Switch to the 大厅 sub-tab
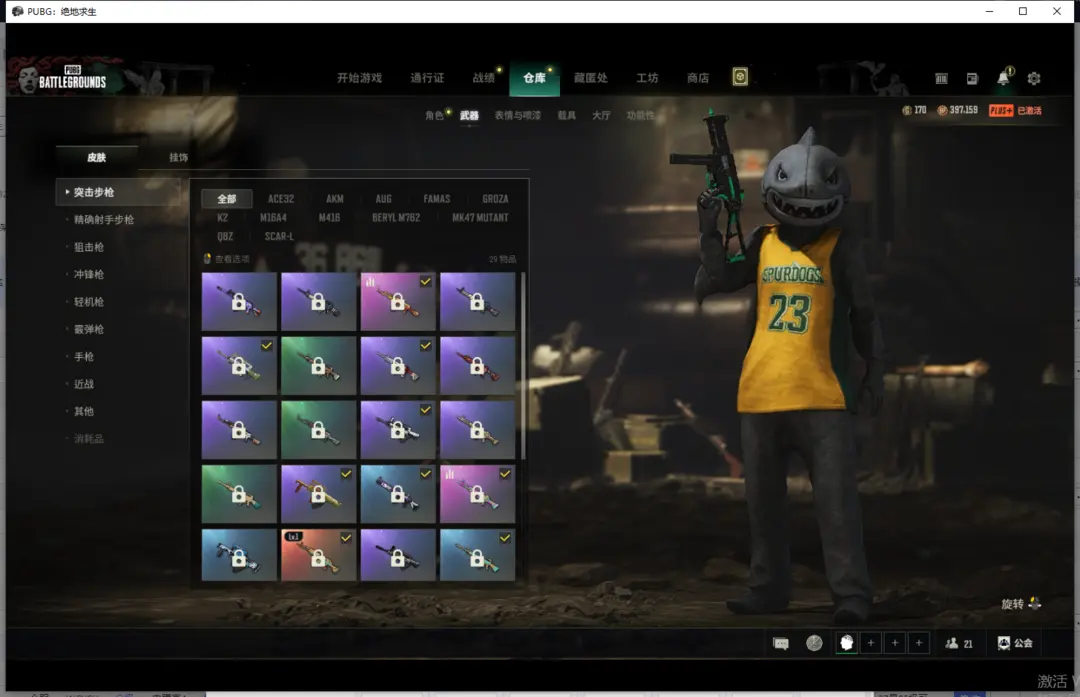 tap(601, 115)
